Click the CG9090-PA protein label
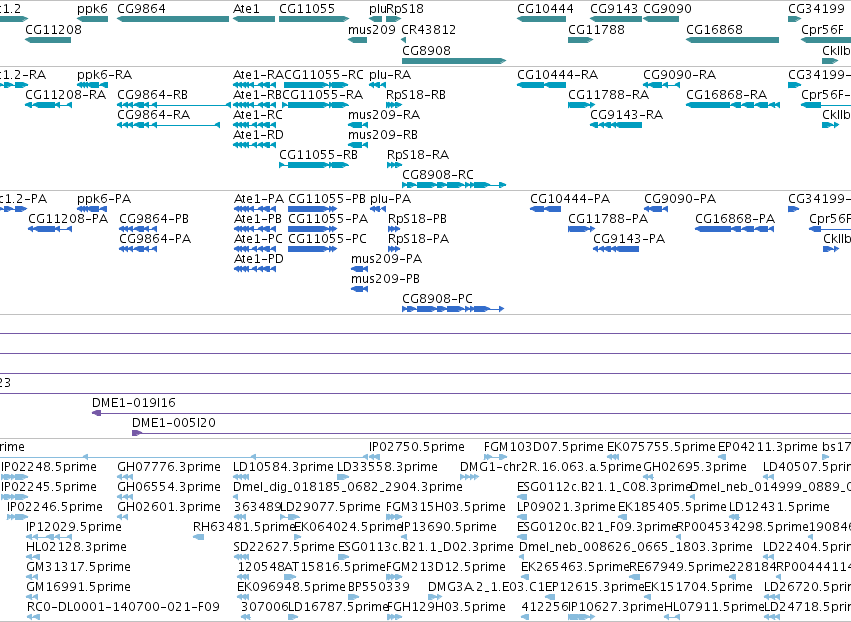Image resolution: width=851 pixels, height=622 pixels. (680, 199)
